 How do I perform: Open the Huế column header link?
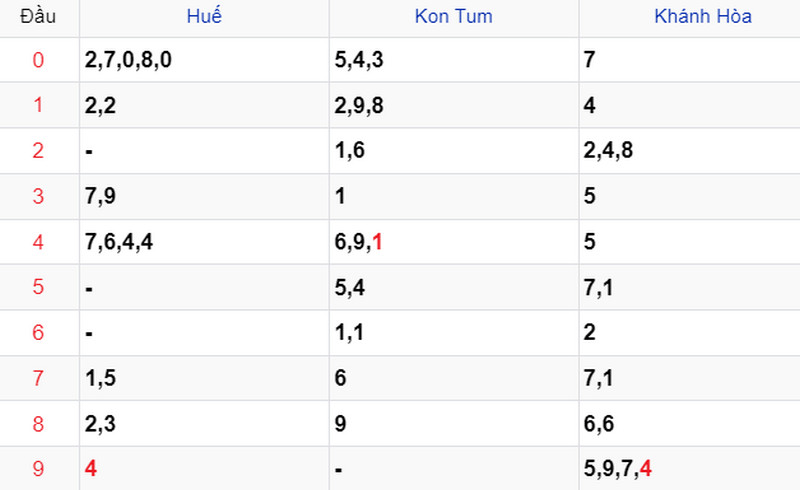point(204,15)
